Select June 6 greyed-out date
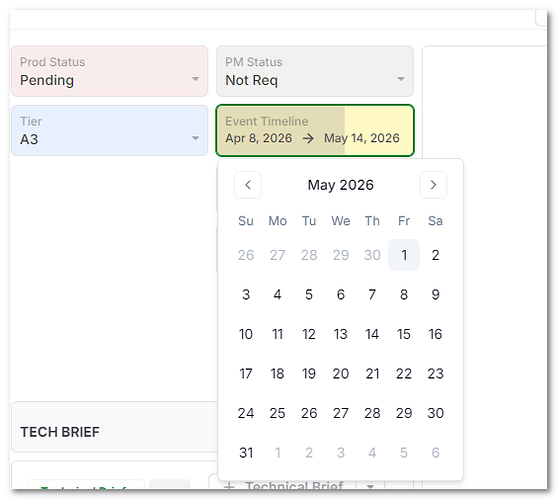This screenshot has width=558, height=500. [435, 452]
